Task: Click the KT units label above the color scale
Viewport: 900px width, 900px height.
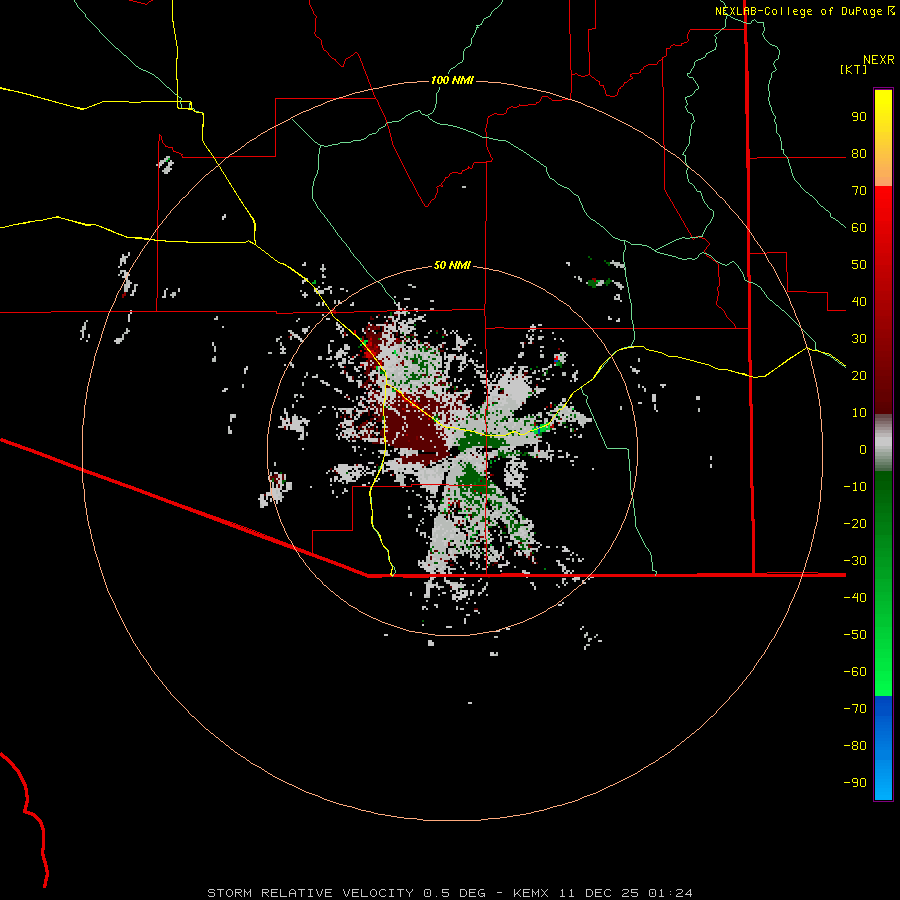Action: tap(854, 69)
